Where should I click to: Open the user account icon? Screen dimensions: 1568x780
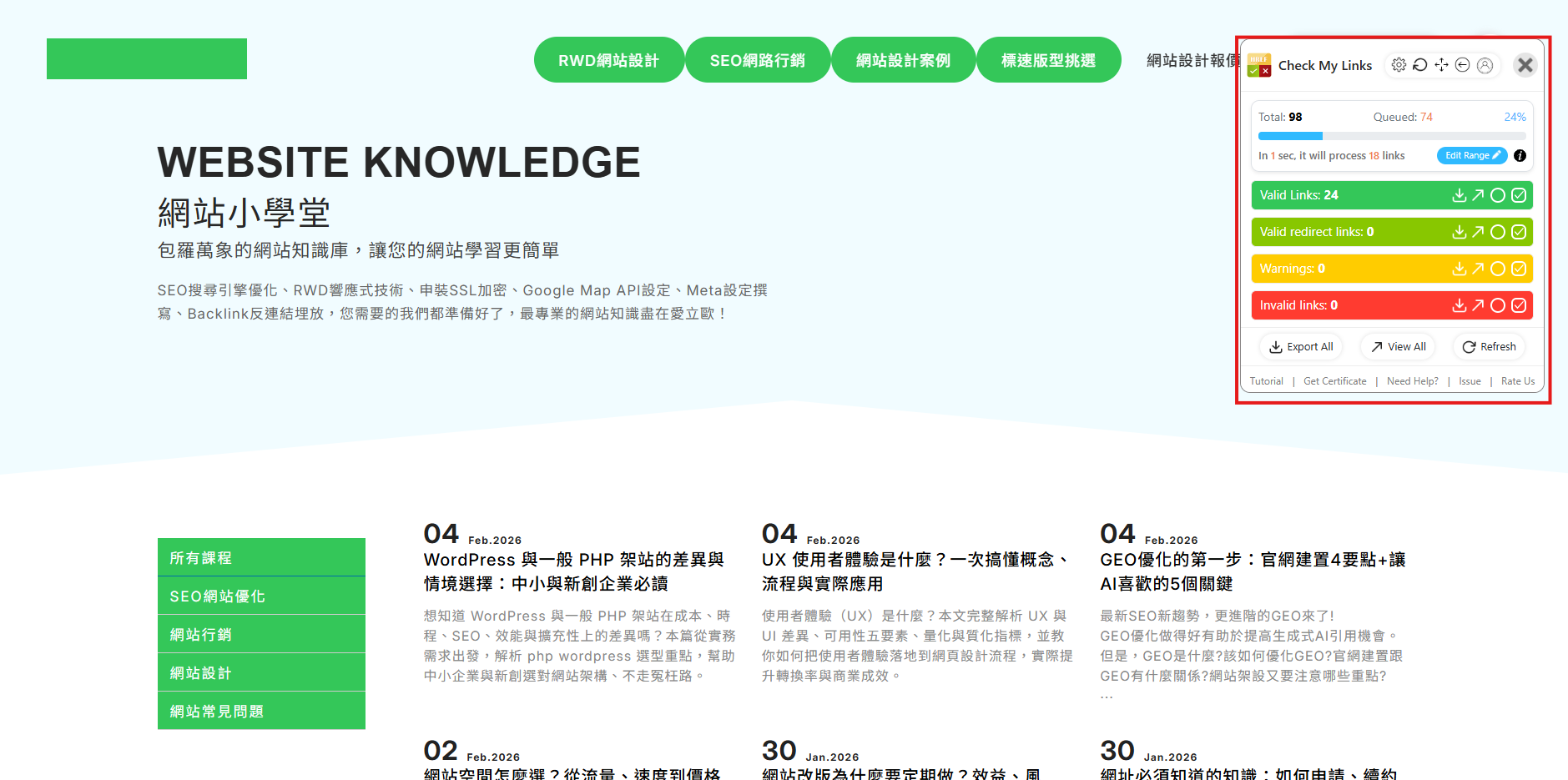click(x=1485, y=65)
